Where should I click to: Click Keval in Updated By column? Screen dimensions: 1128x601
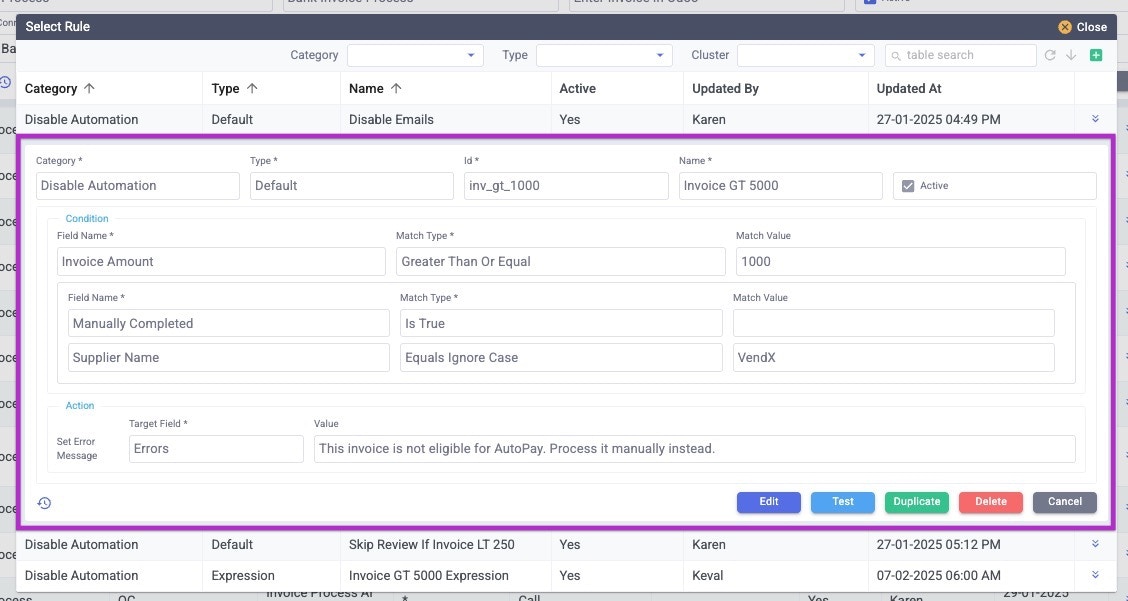point(707,575)
